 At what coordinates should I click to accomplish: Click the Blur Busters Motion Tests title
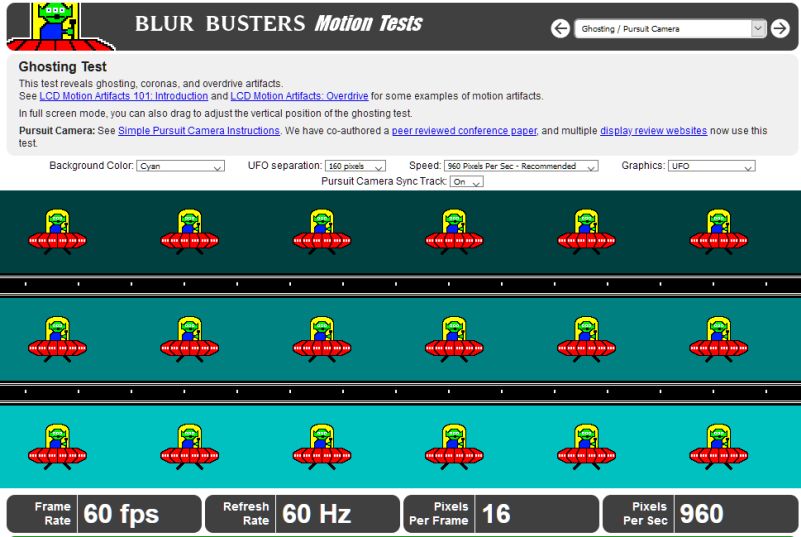(x=279, y=24)
